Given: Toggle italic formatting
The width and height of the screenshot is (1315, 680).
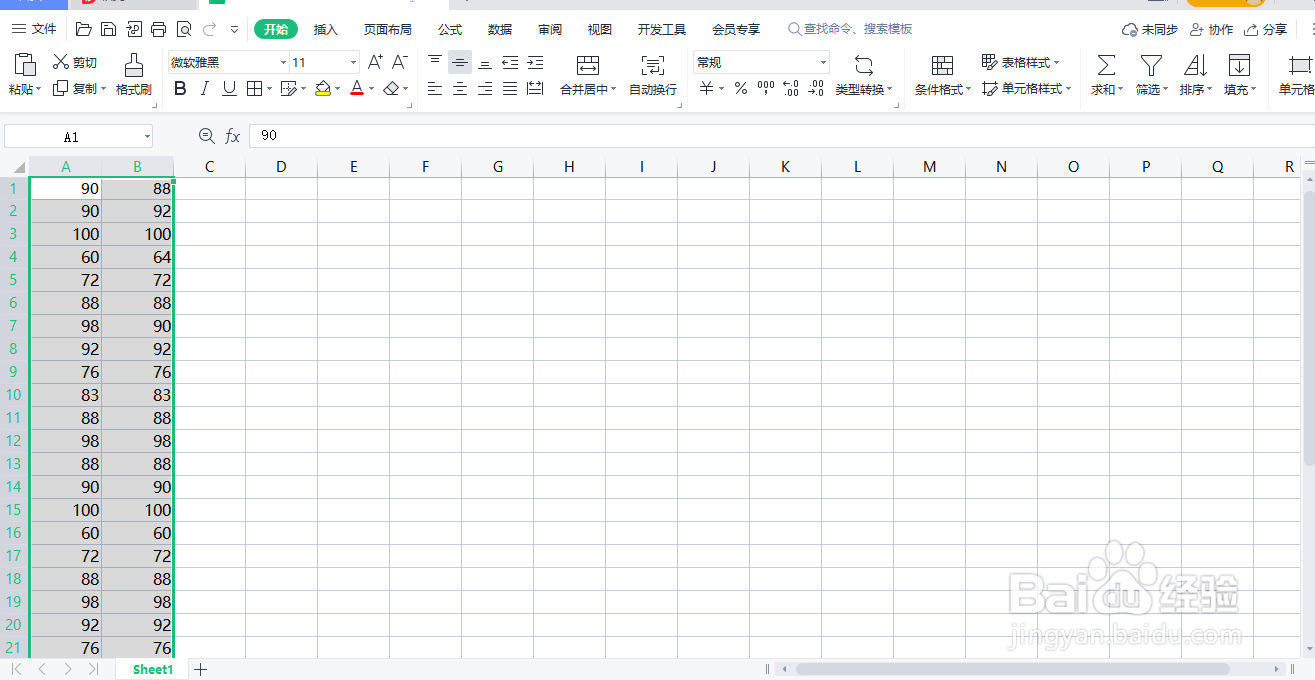Looking at the screenshot, I should pos(205,89).
